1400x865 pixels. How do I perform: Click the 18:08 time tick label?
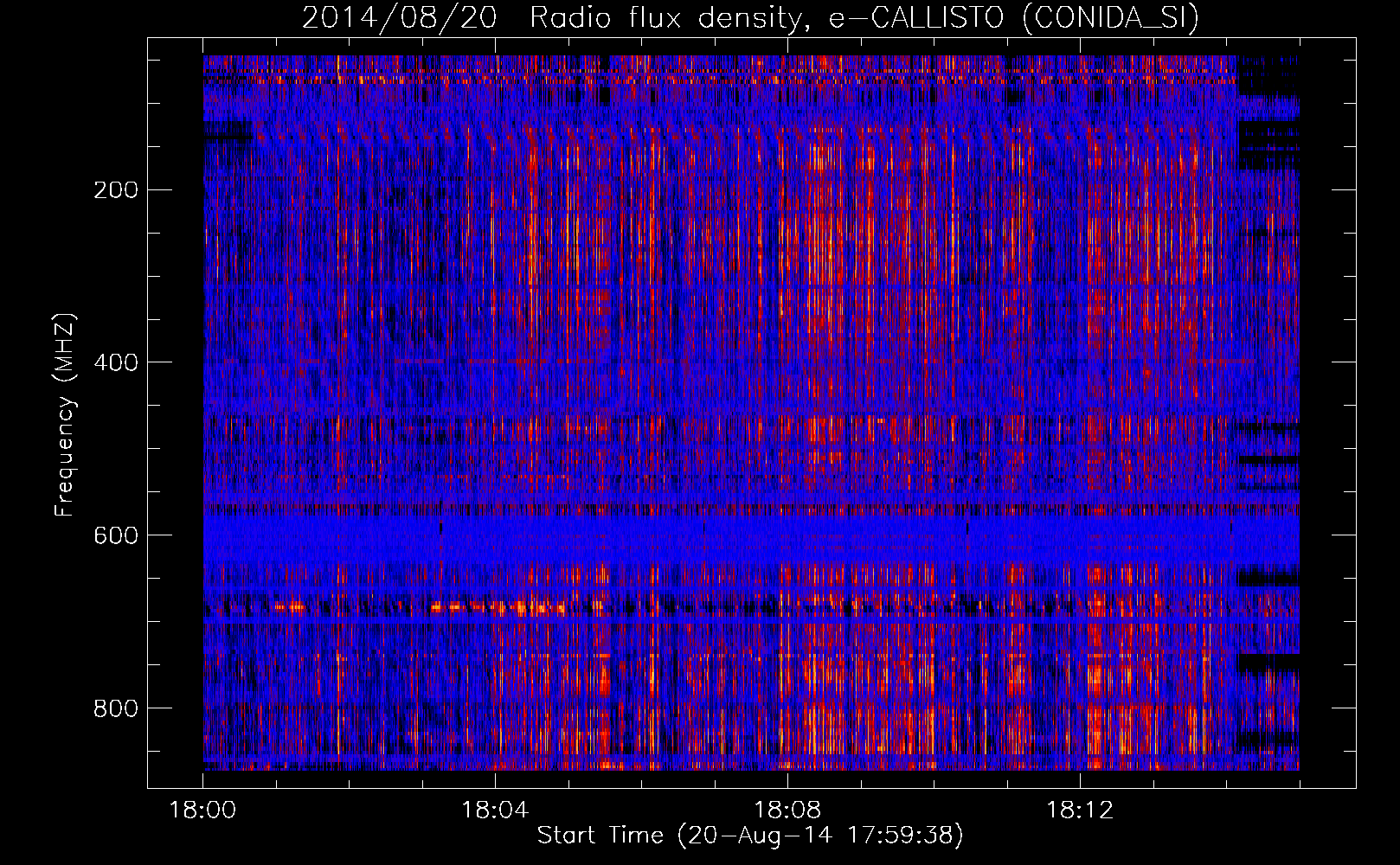click(x=787, y=810)
